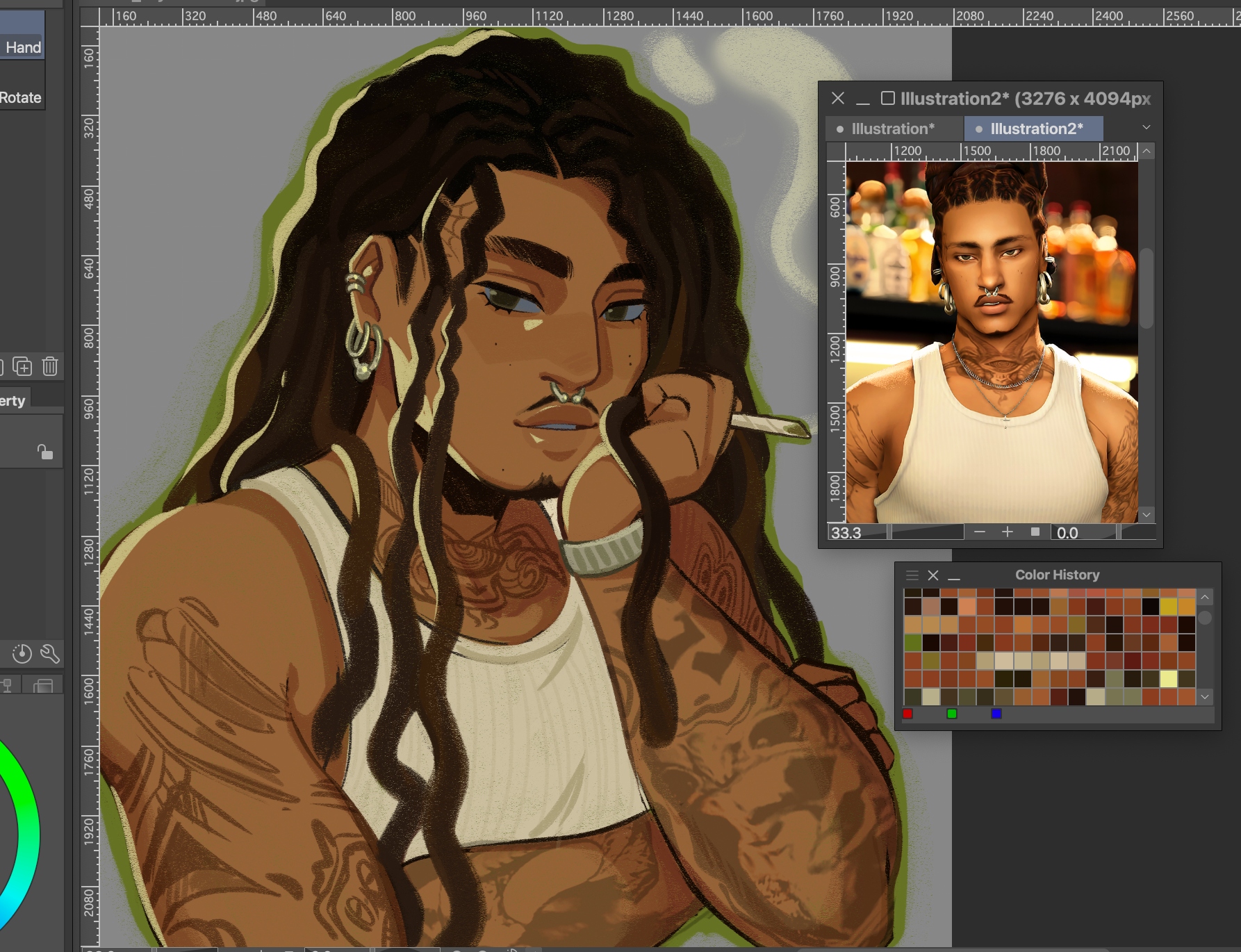Screen dimensions: 1241x952
Task: Click the reset-to-initial-settings dial icon
Action: [22, 653]
